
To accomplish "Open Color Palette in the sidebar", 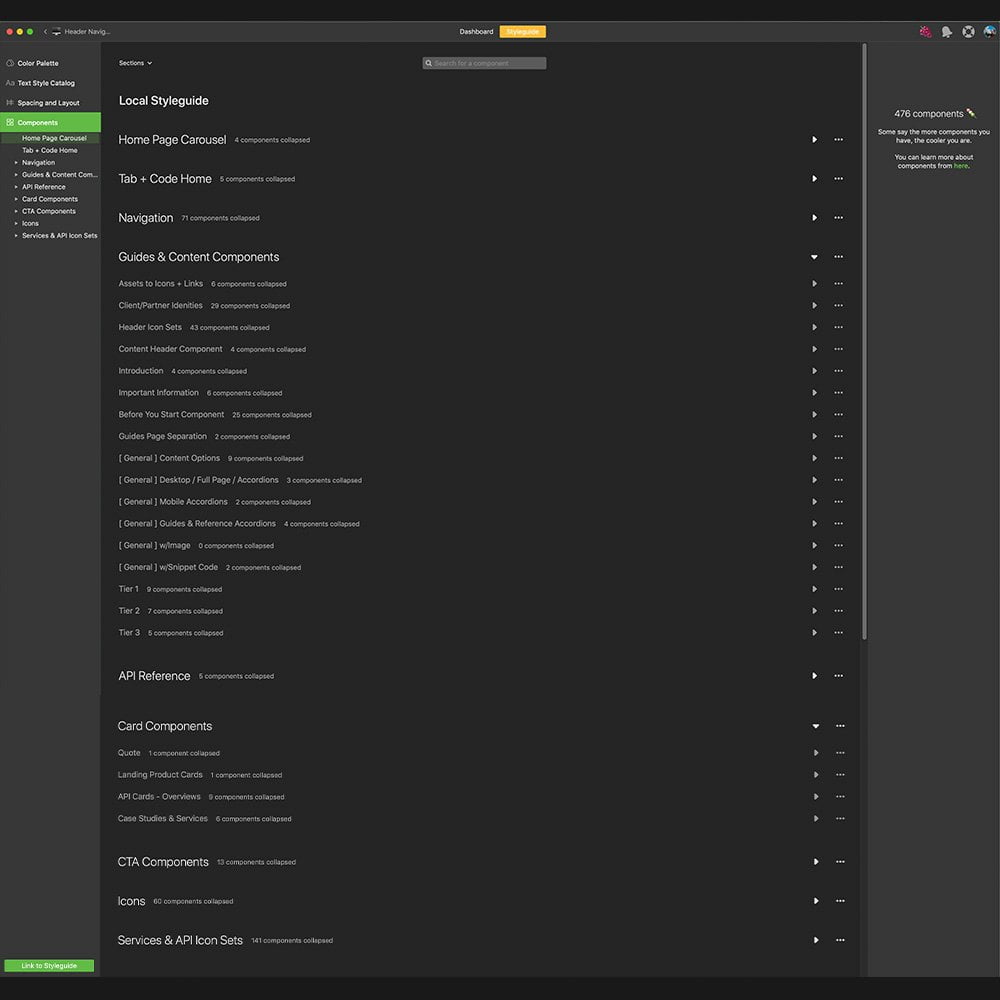I will [x=38, y=63].
